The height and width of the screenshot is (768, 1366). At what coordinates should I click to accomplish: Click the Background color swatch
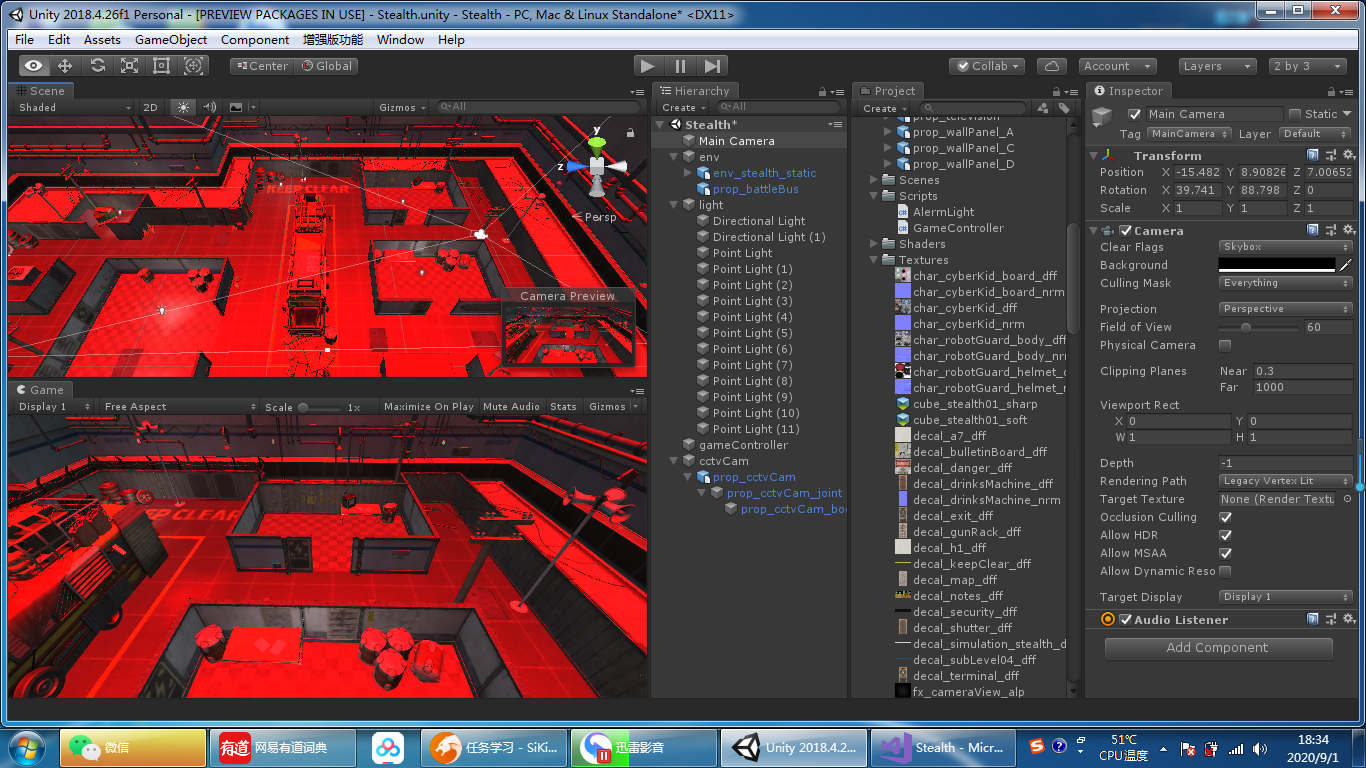(1277, 265)
